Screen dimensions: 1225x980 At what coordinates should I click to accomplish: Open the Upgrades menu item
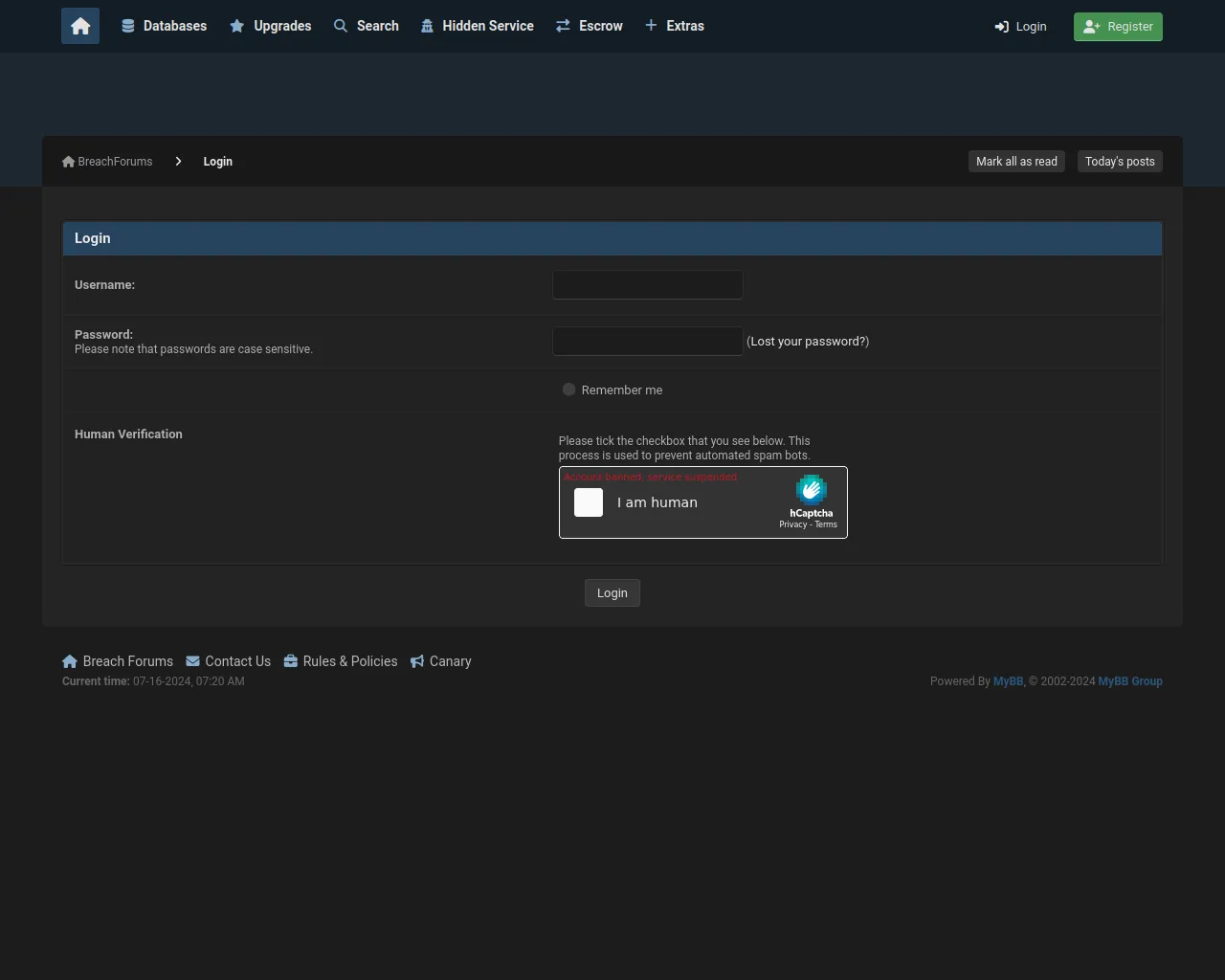pyautogui.click(x=271, y=26)
